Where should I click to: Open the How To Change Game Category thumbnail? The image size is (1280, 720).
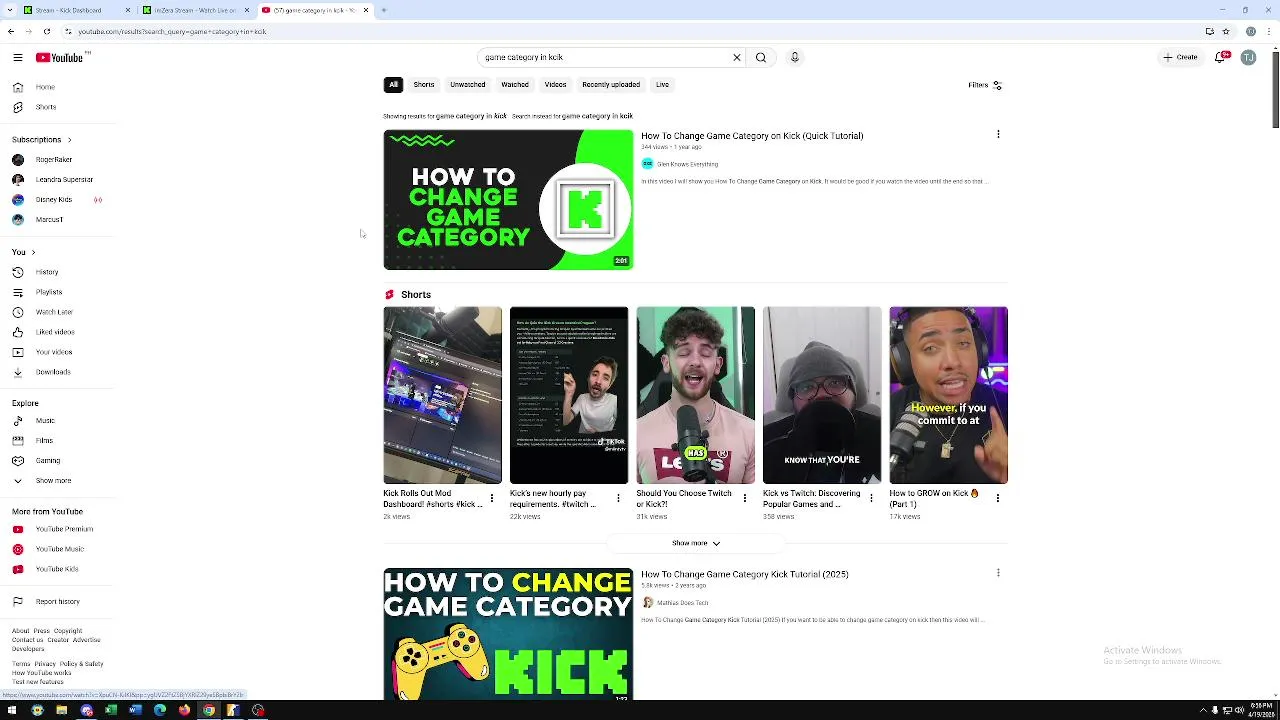(508, 200)
